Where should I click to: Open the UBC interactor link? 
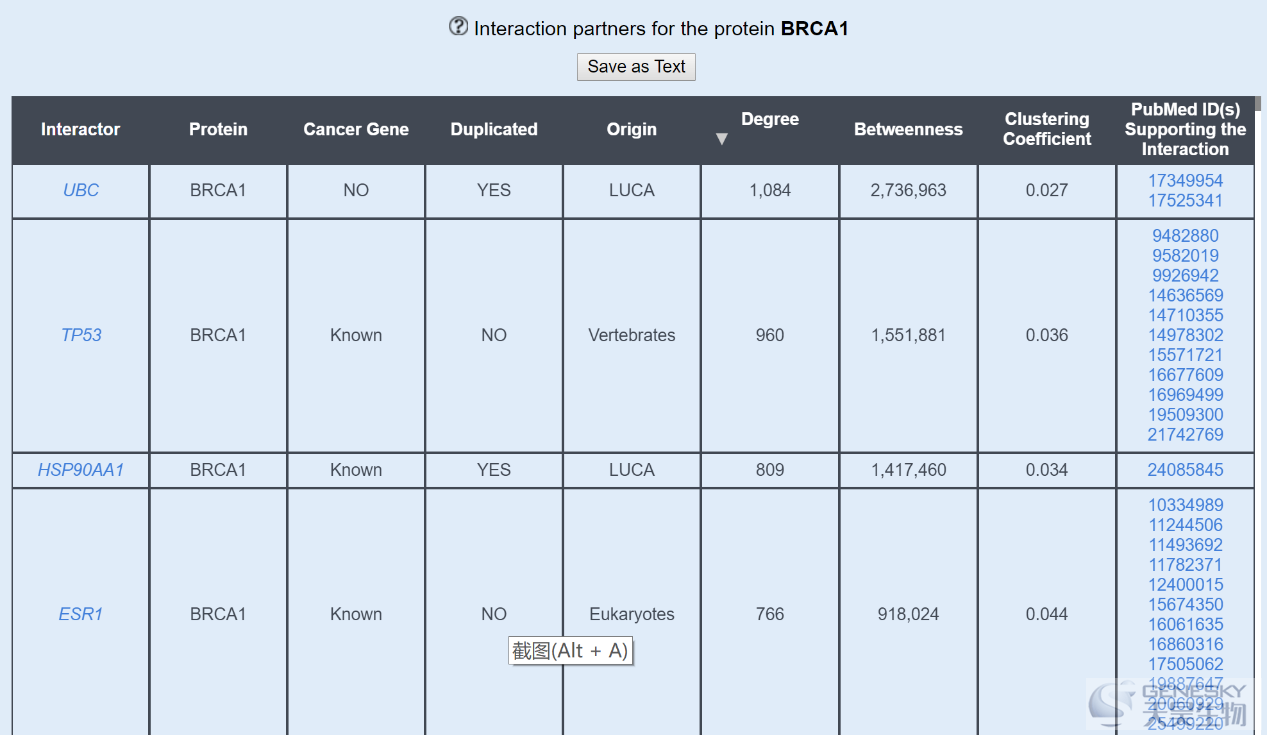click(81, 190)
